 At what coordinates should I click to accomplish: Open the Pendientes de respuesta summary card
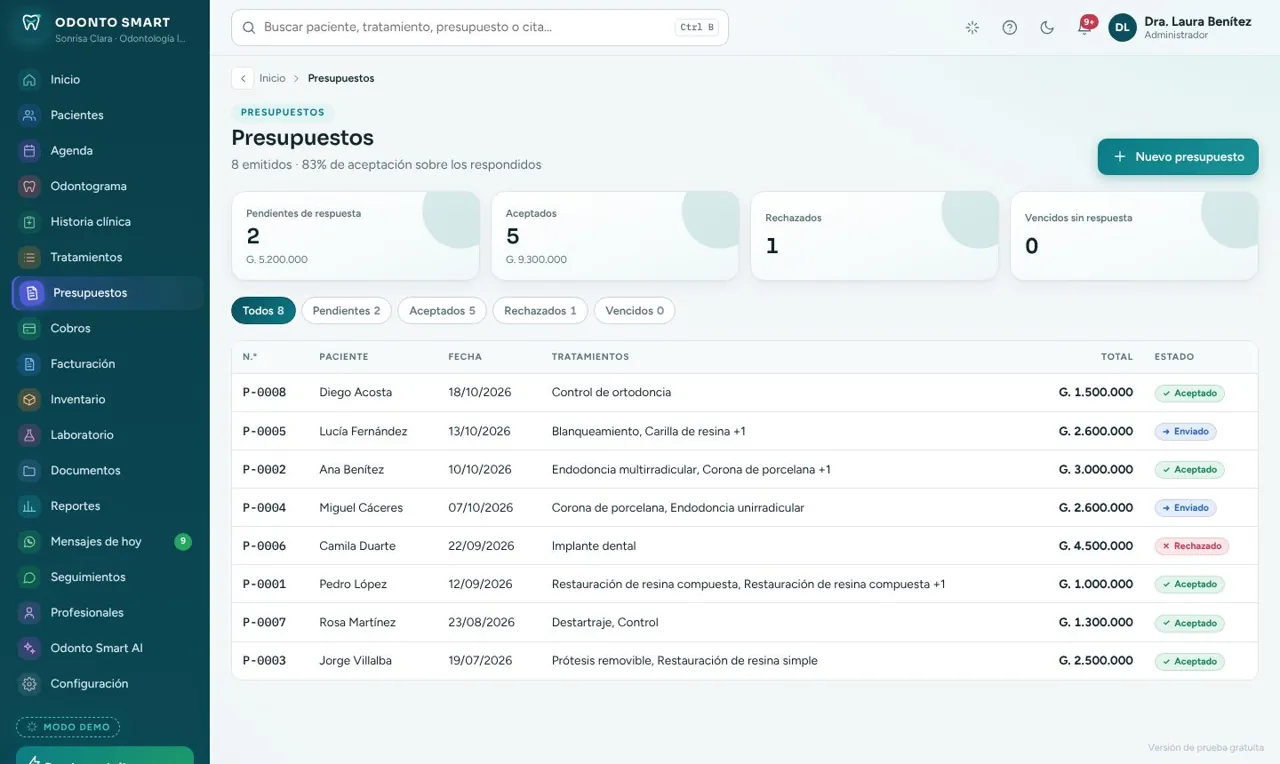355,236
